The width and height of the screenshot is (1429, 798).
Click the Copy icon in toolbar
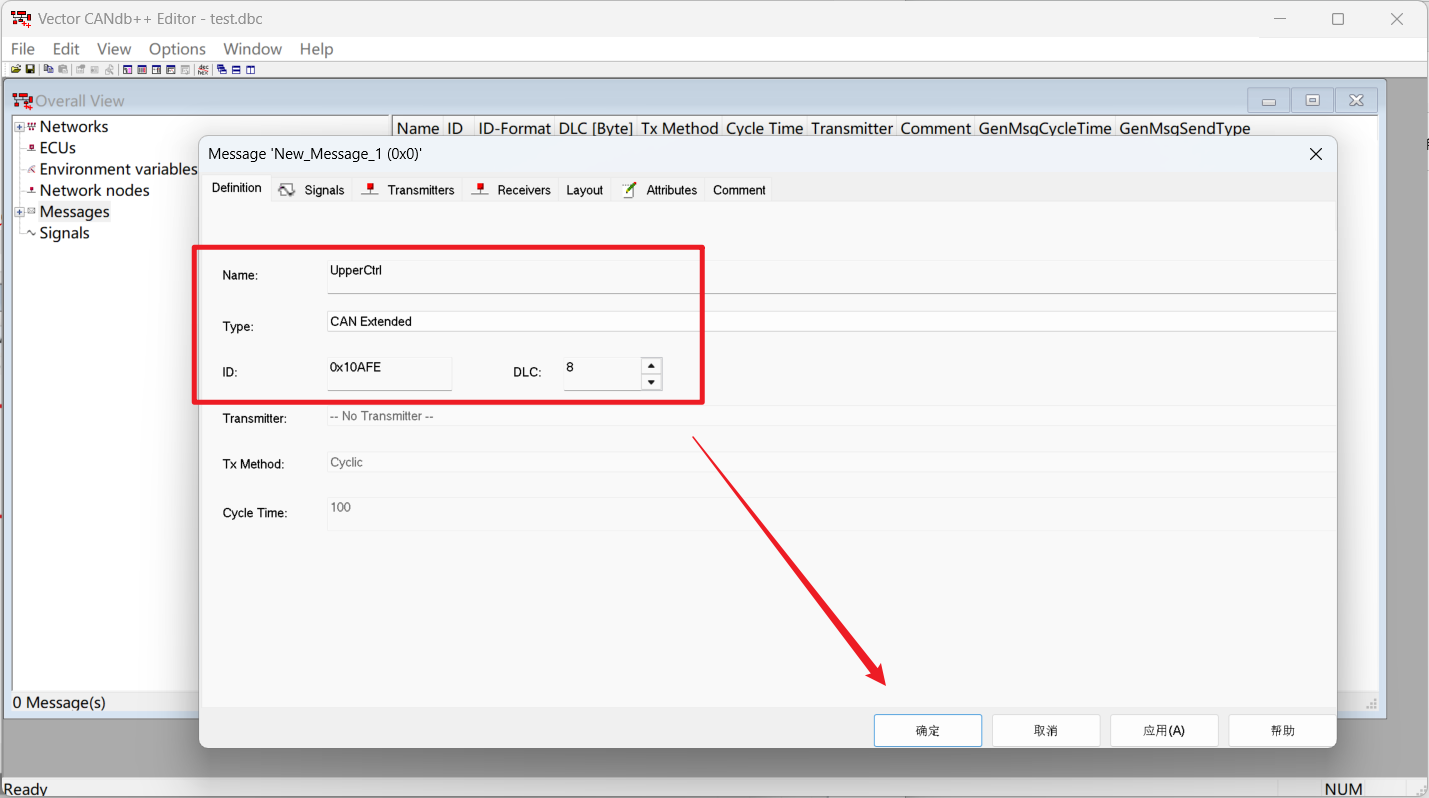[48, 70]
